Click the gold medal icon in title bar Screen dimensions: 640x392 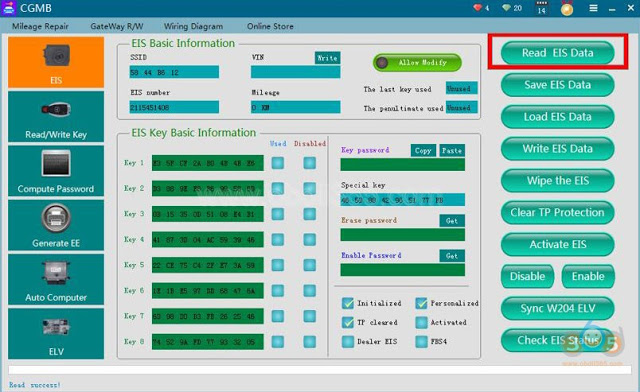(x=567, y=9)
